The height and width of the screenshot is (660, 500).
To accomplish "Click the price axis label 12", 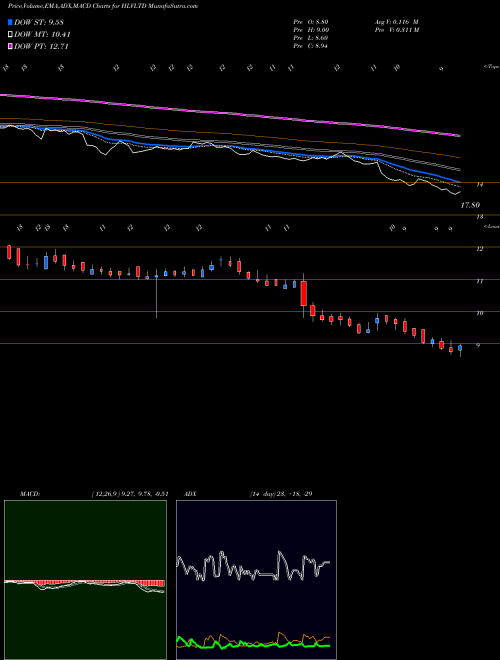I will click(x=479, y=249).
